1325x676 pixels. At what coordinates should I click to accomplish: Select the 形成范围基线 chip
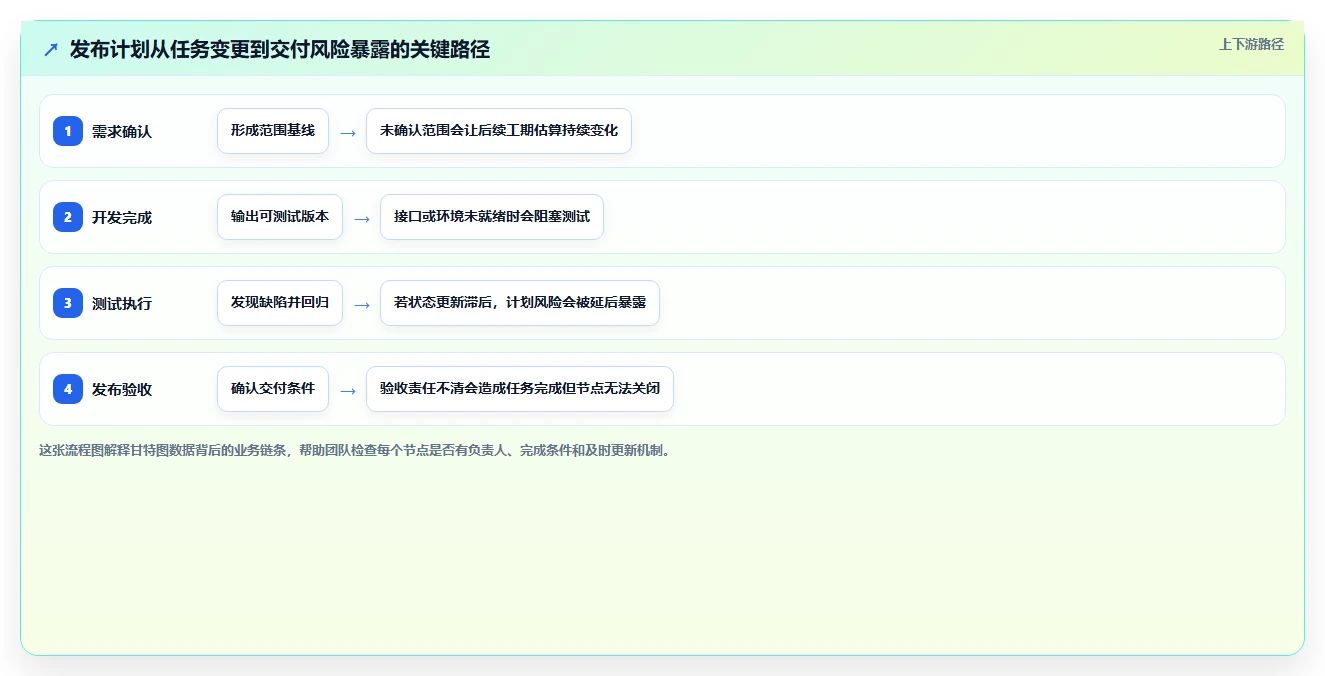pos(273,131)
